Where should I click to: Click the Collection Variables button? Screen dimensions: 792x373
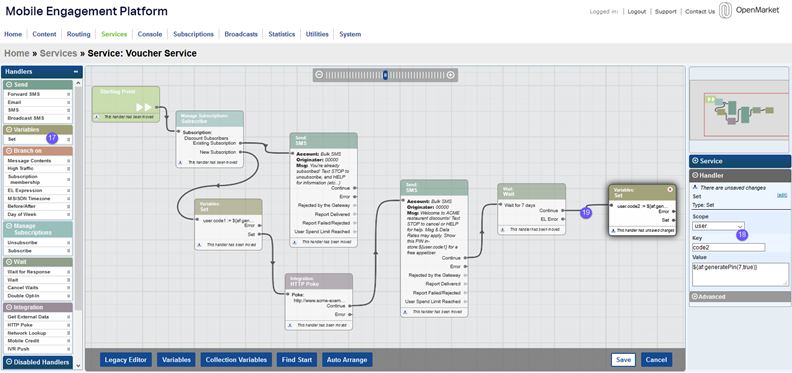coord(236,360)
